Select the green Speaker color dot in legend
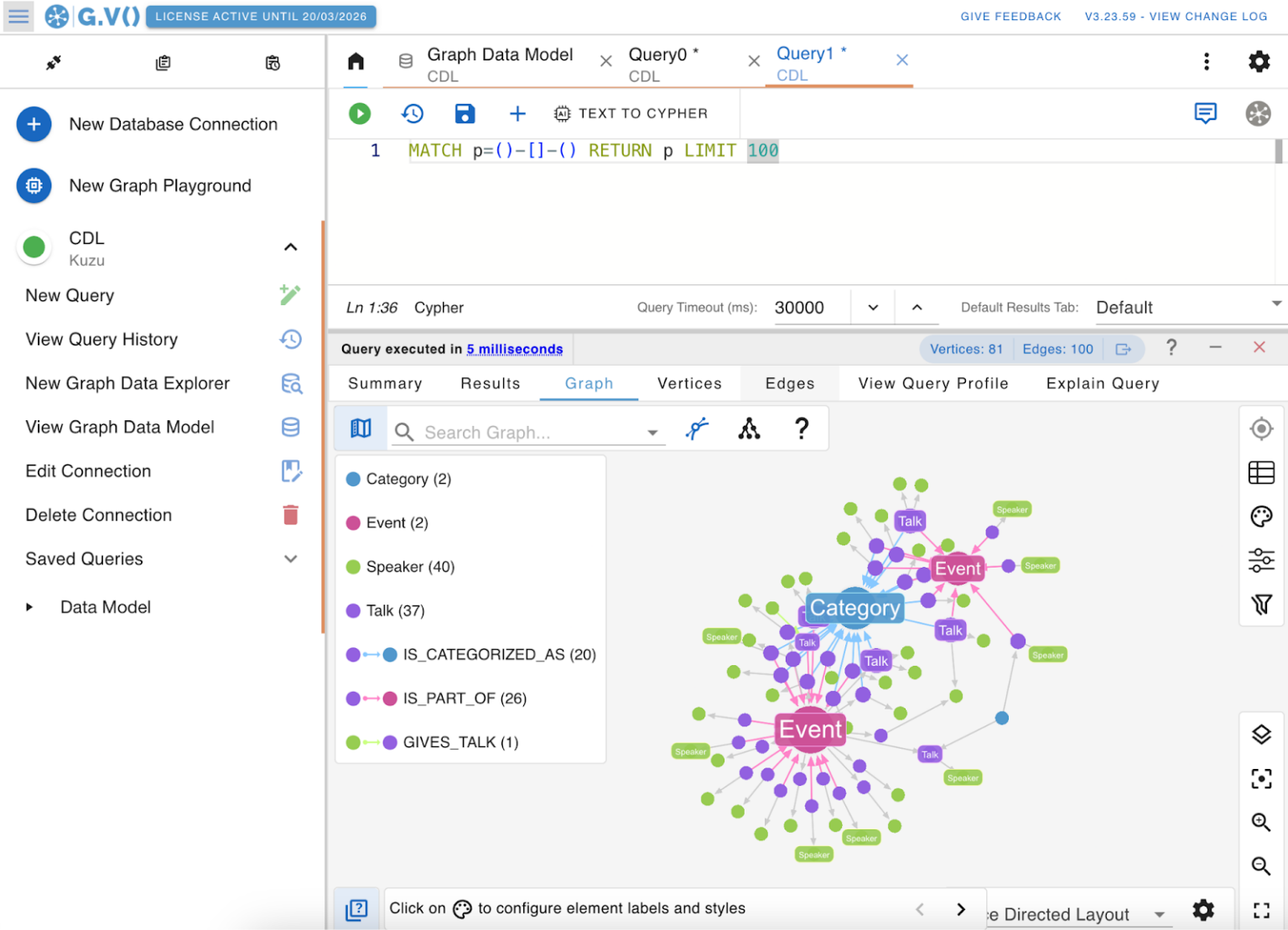 click(x=352, y=566)
